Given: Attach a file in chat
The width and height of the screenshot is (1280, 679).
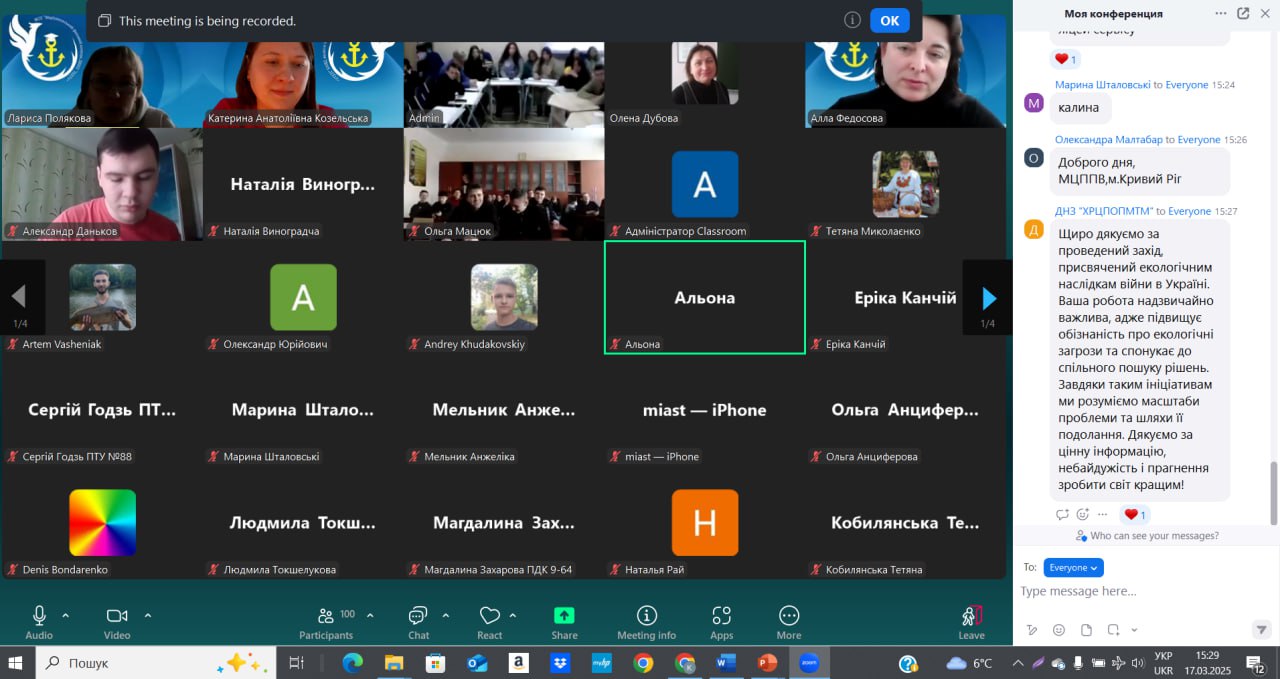Looking at the screenshot, I should (1086, 630).
